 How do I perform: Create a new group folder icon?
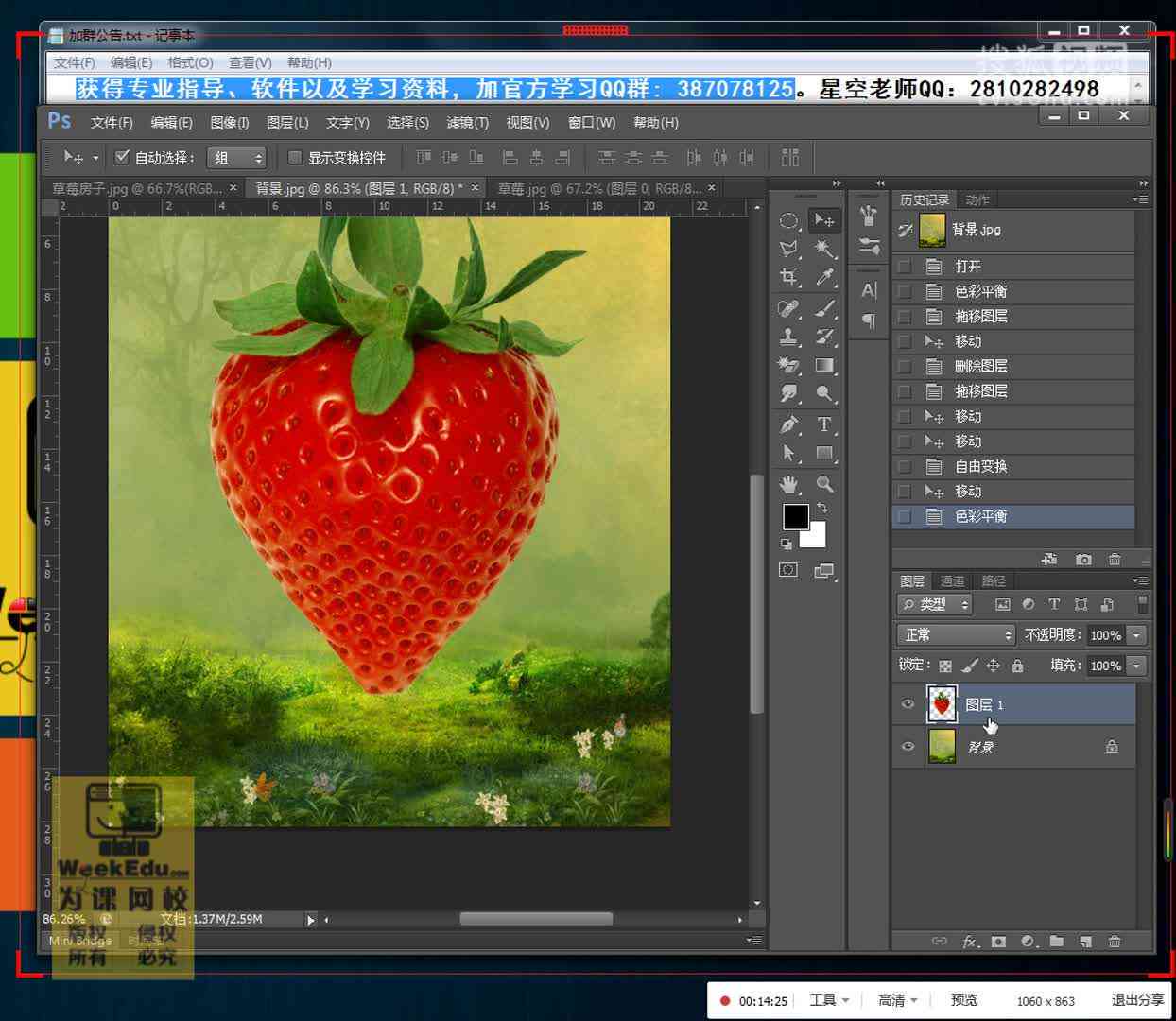point(1057,942)
